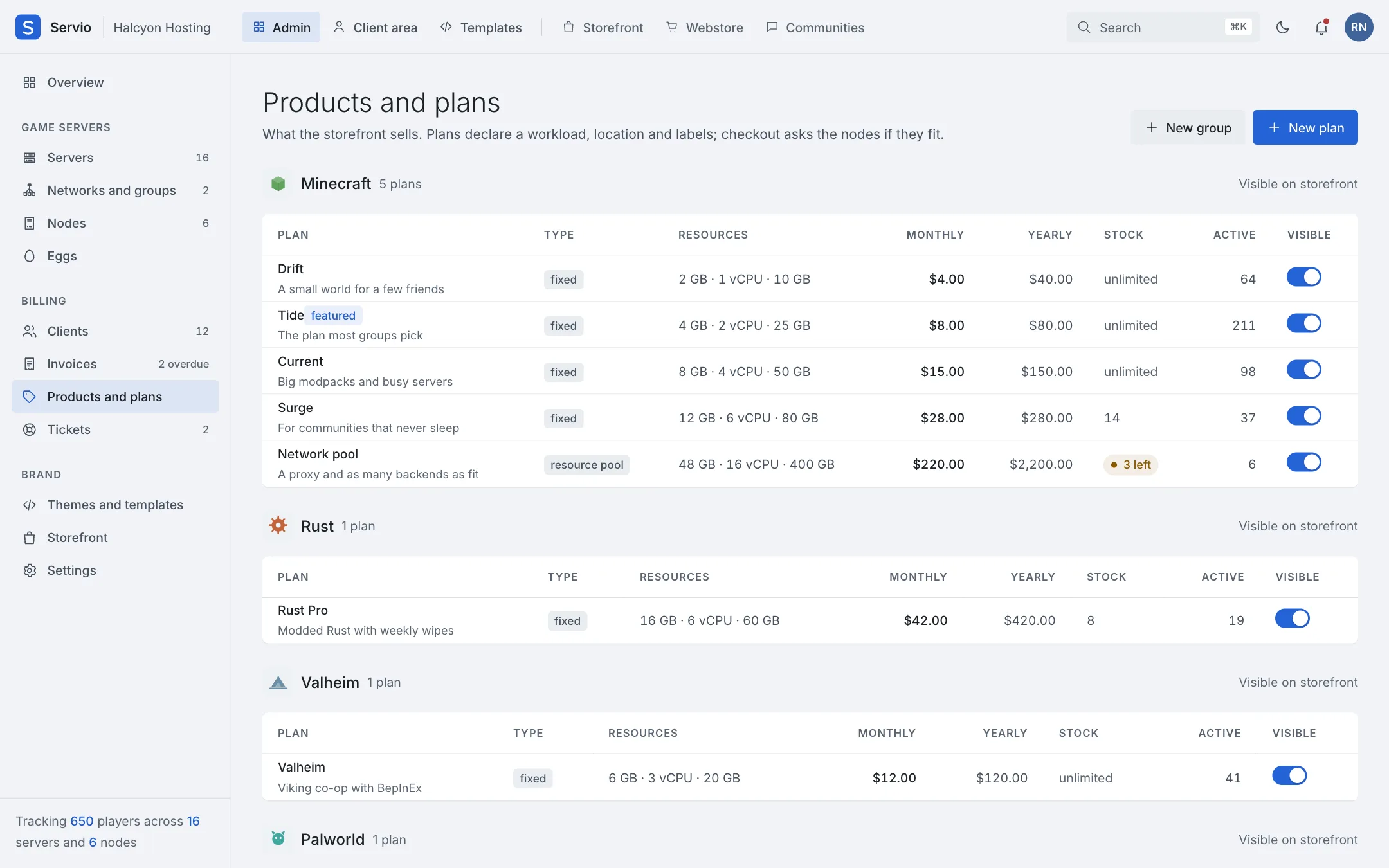Click the Nodes sidebar icon

point(30,223)
